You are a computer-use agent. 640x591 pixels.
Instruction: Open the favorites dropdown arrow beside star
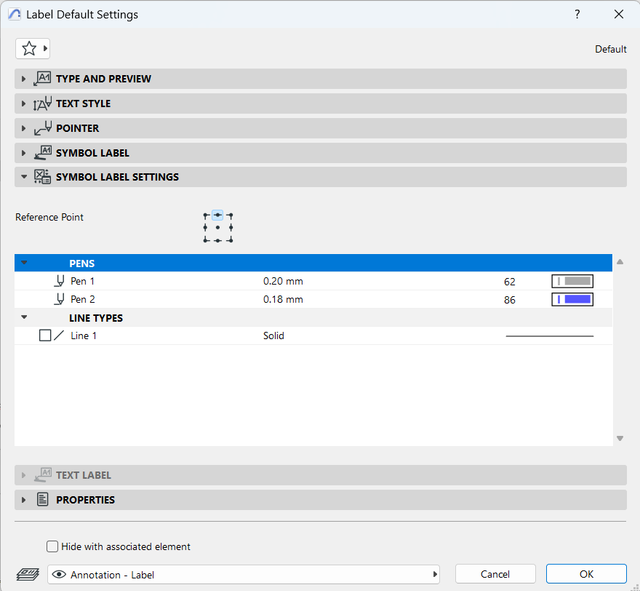click(45, 49)
